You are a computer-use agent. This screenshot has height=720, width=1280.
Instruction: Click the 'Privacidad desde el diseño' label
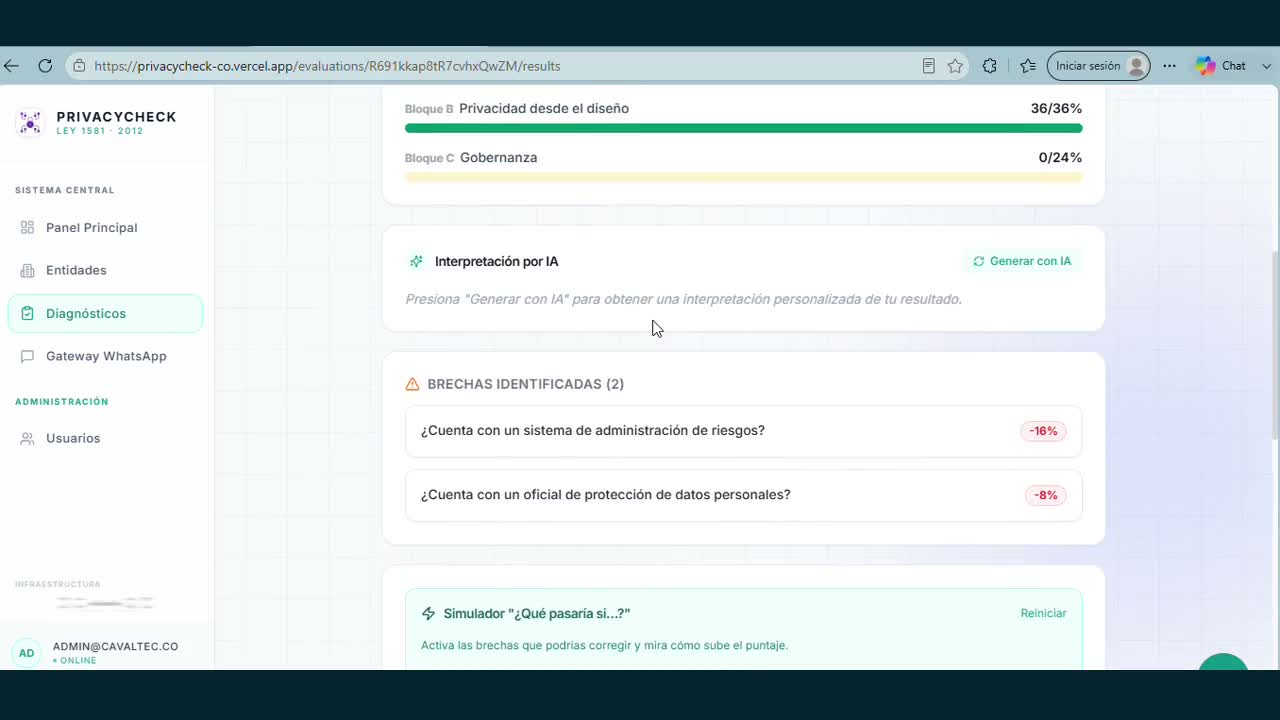tap(544, 108)
